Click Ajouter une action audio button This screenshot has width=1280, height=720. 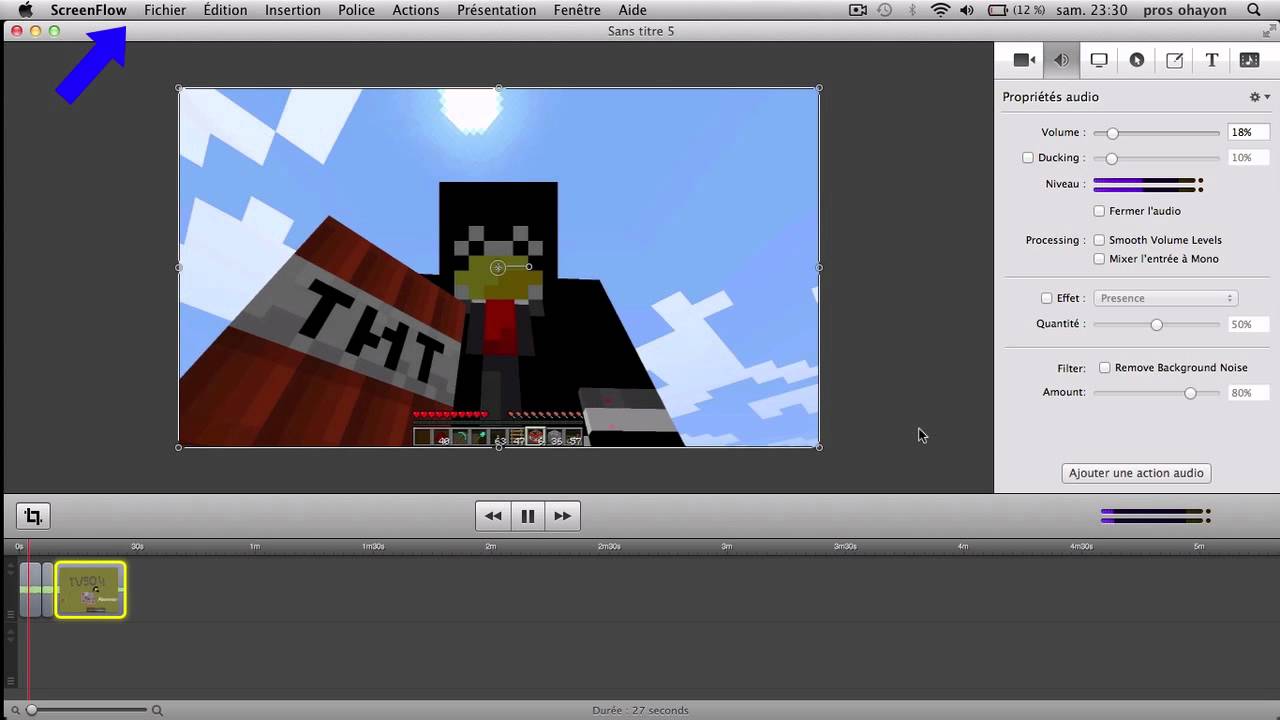[1136, 473]
